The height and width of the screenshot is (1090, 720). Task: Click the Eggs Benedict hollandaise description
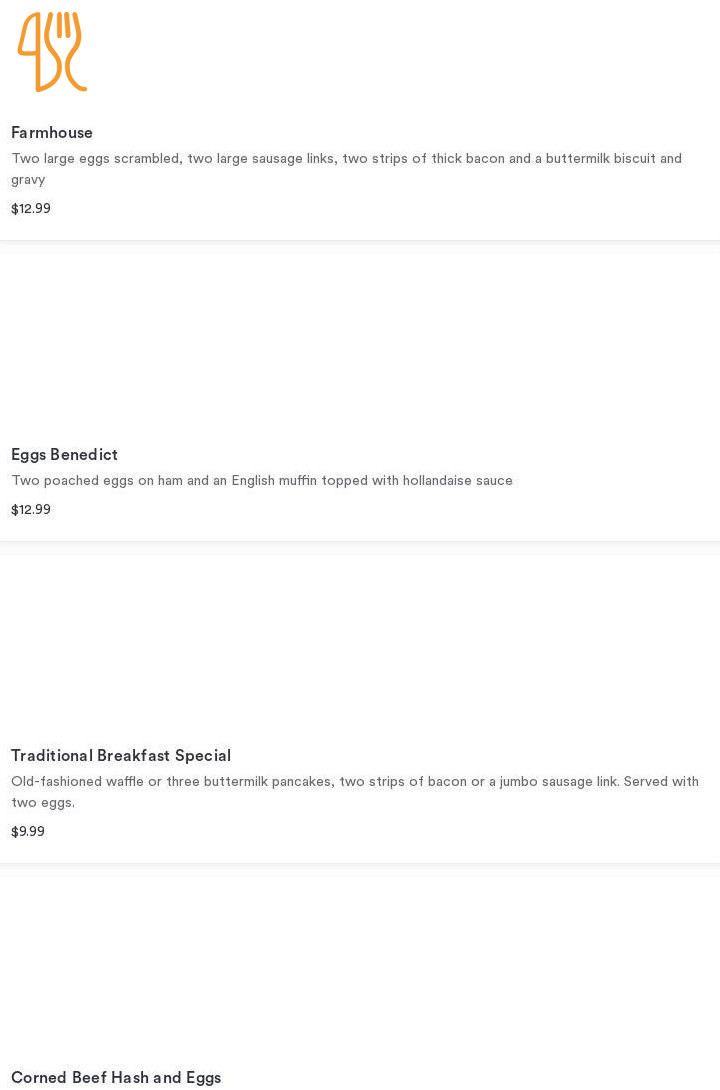tap(262, 481)
